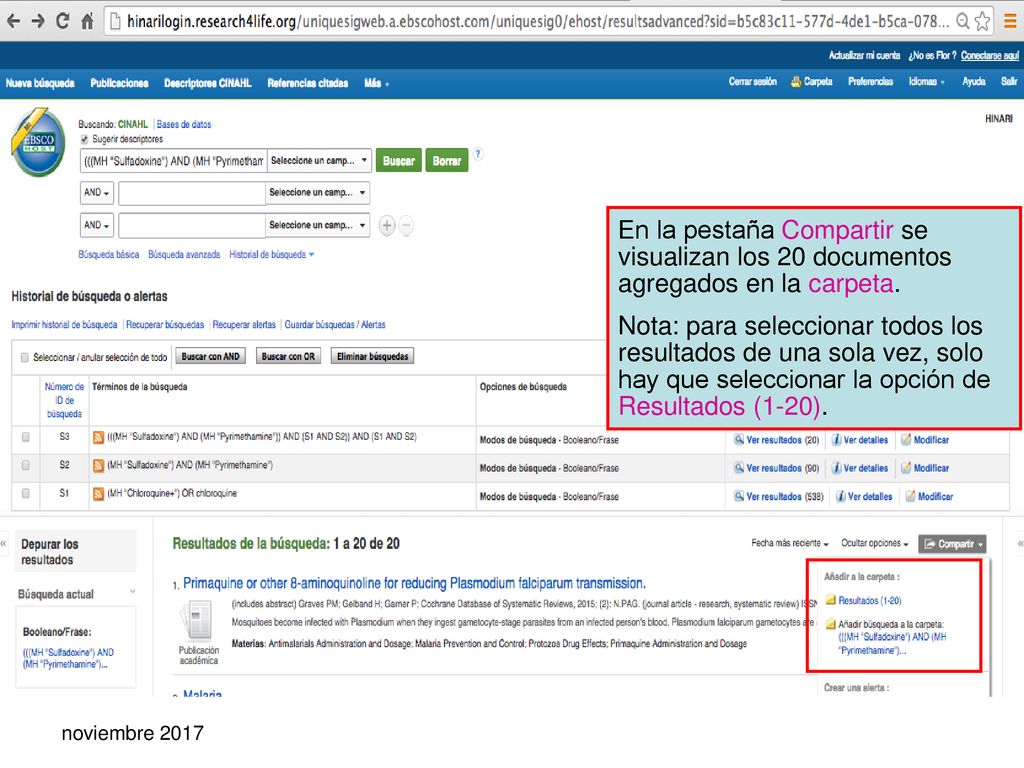Screen dimensions: 1024x768
Task: Click Eliminar búsquedas button
Action: pos(372,357)
